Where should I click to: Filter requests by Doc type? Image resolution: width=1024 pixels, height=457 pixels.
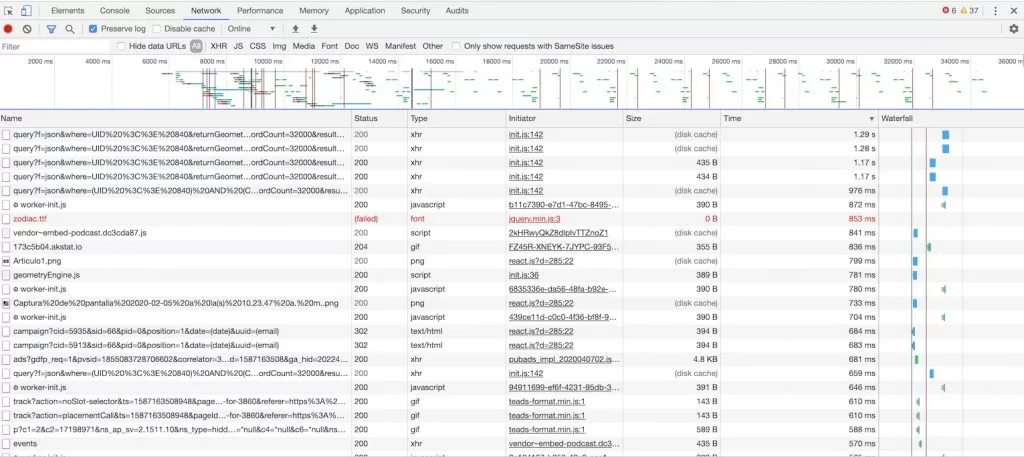pyautogui.click(x=352, y=46)
